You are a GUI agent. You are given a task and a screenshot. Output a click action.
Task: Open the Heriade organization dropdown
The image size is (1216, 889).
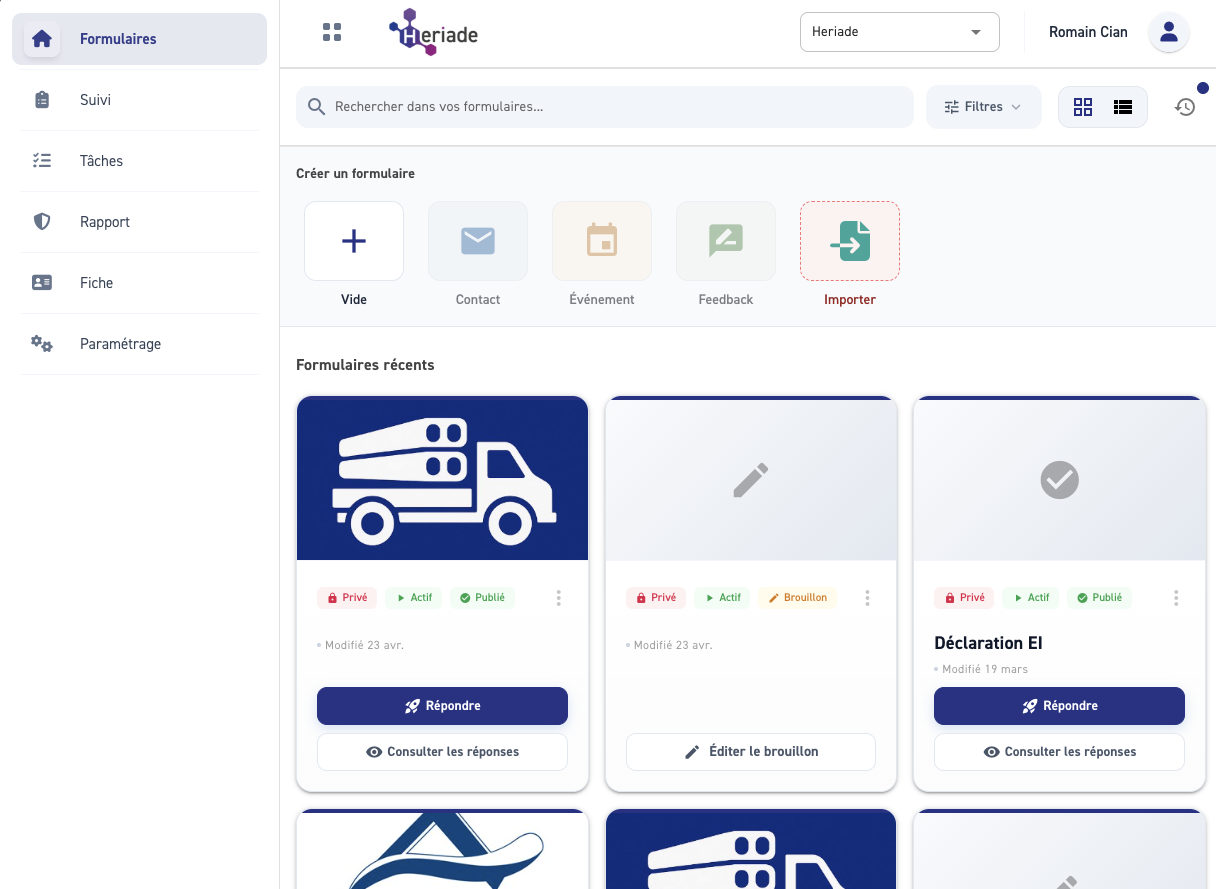coord(900,32)
